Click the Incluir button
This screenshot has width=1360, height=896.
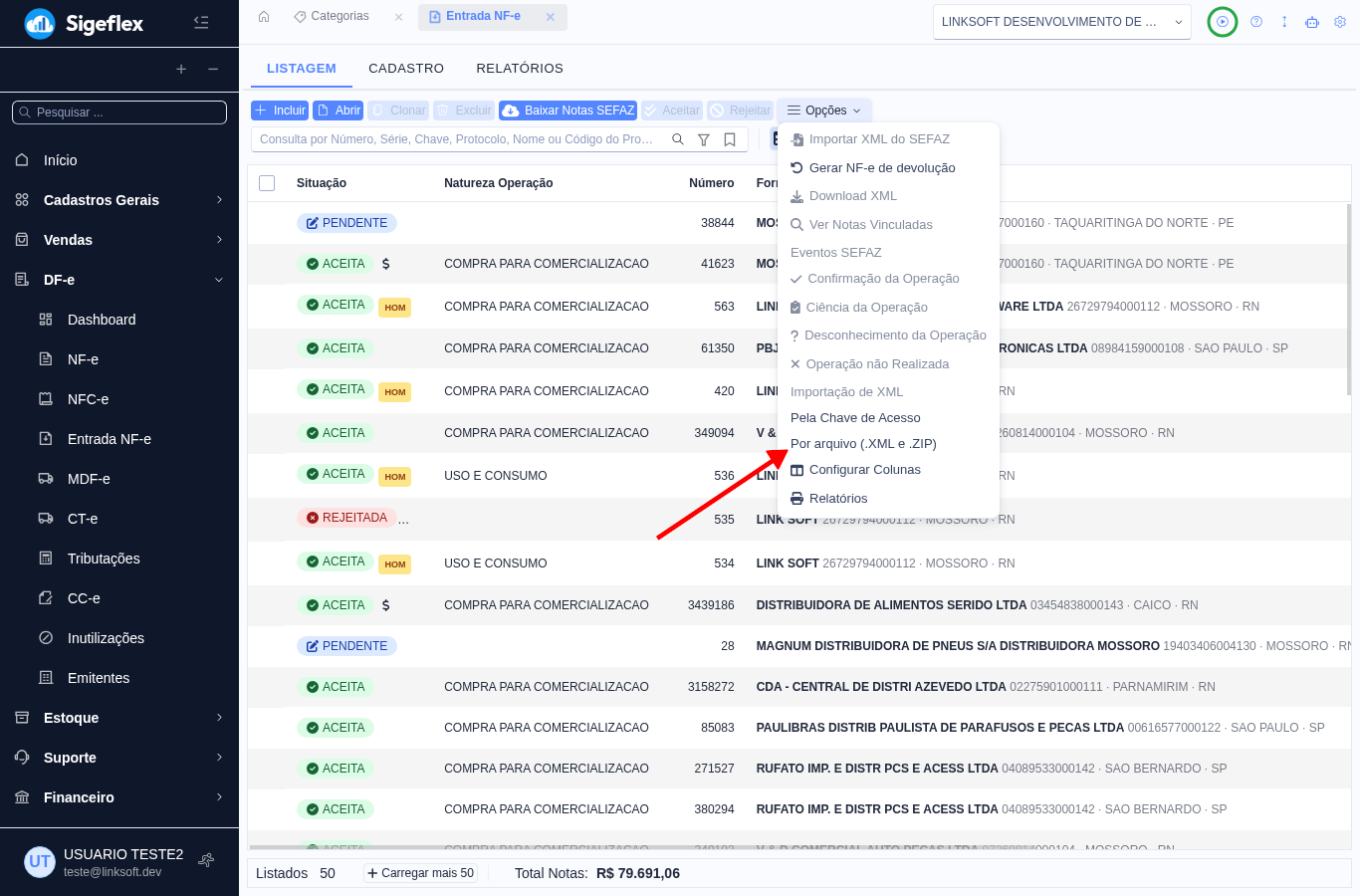point(280,111)
